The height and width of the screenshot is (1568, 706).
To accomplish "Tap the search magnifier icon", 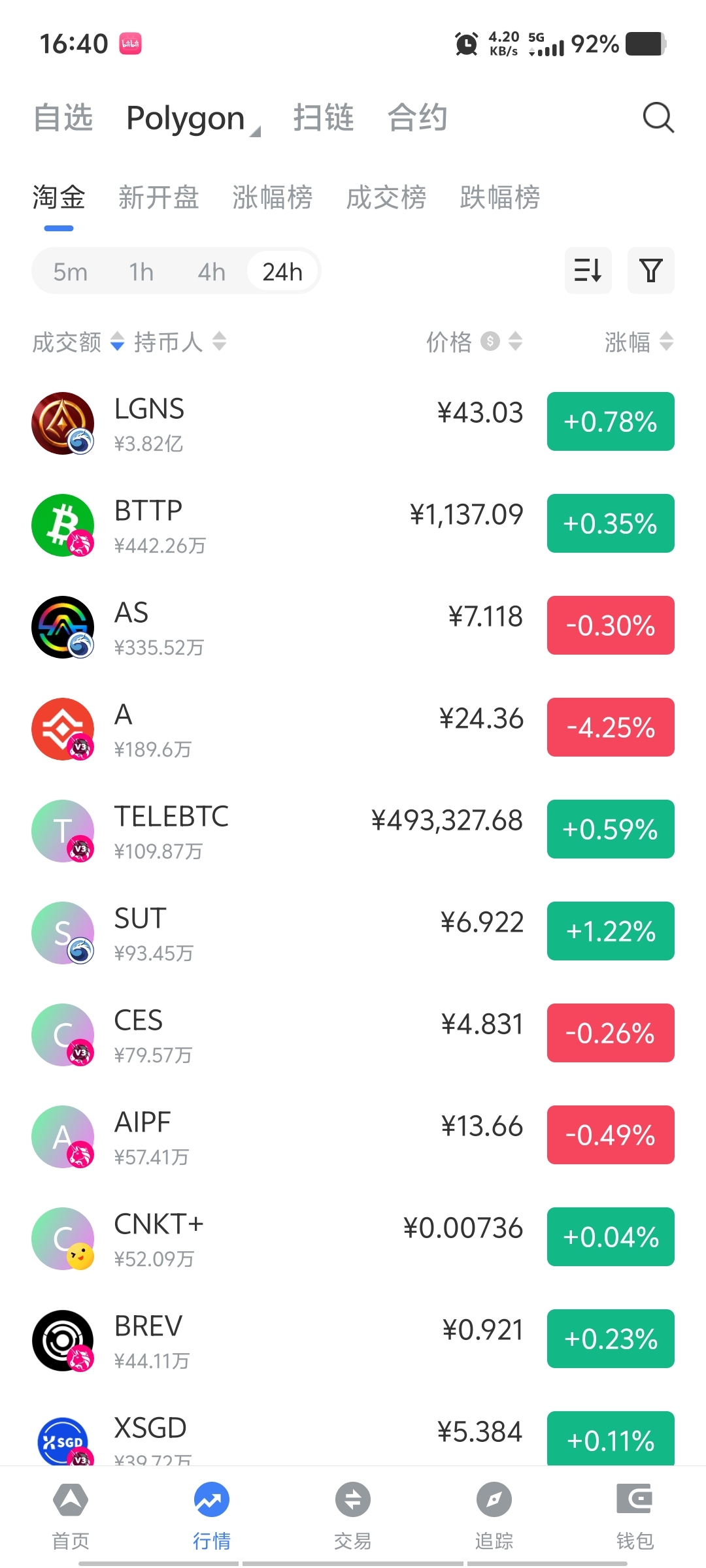I will (x=658, y=118).
